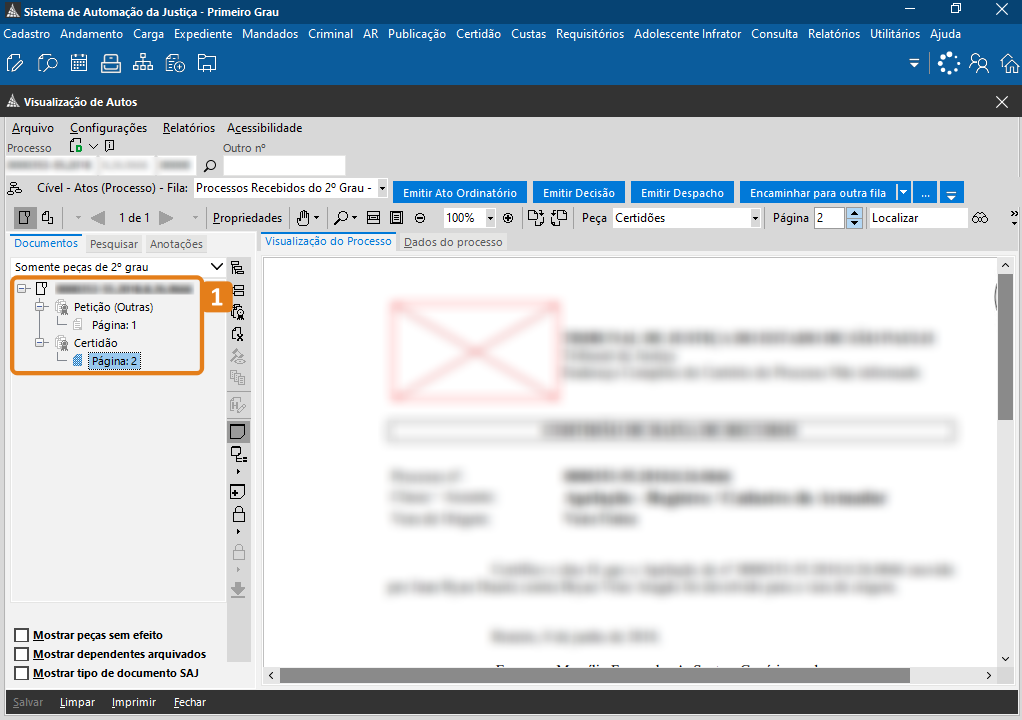This screenshot has height=720, width=1022.
Task: Click the house icon at top right
Action: (x=1010, y=63)
